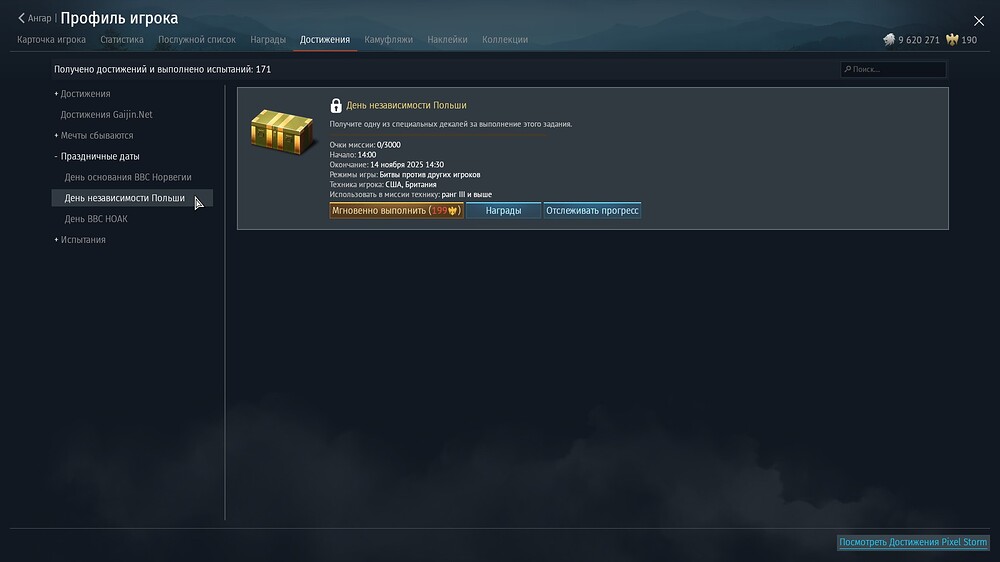
Task: Click the Мгновенно выполнить button
Action: 396,211
